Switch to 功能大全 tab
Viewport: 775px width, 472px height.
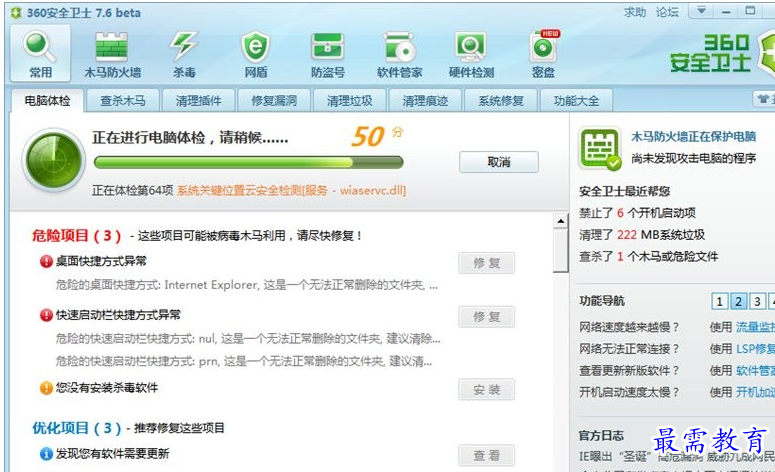click(x=576, y=101)
